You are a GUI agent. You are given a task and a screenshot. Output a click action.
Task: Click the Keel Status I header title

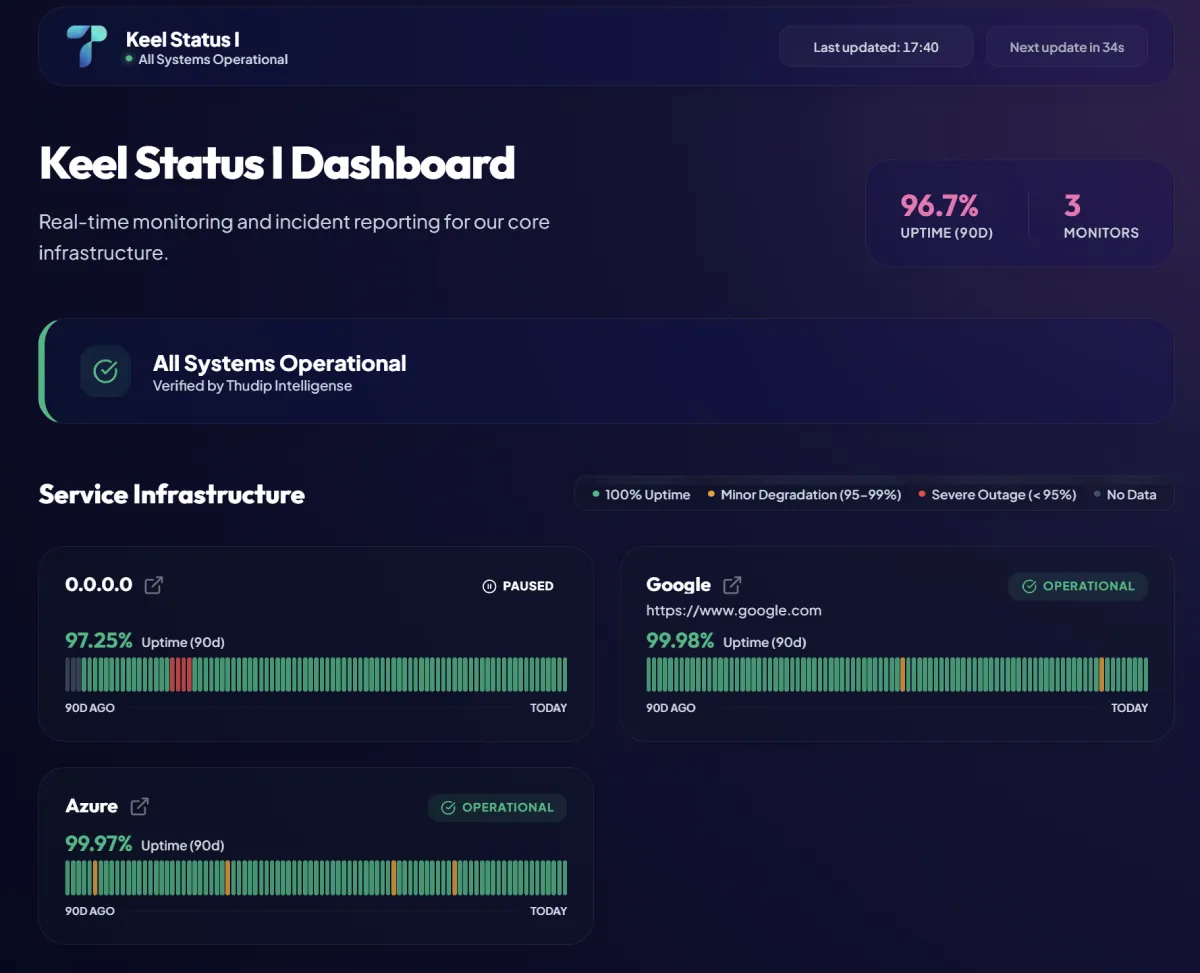(183, 40)
